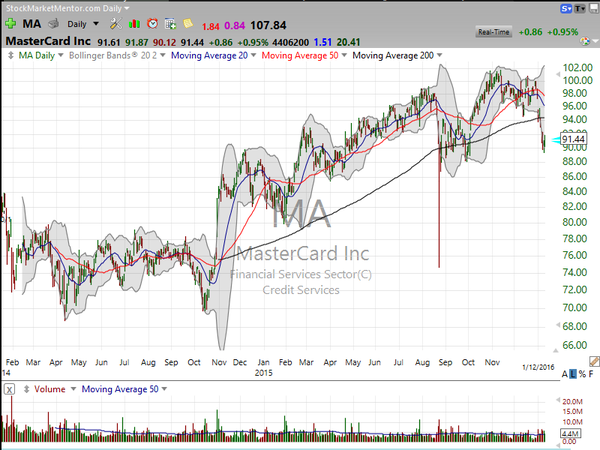
Task: Click the Nov 2015 label on time axis
Action: 492,362
